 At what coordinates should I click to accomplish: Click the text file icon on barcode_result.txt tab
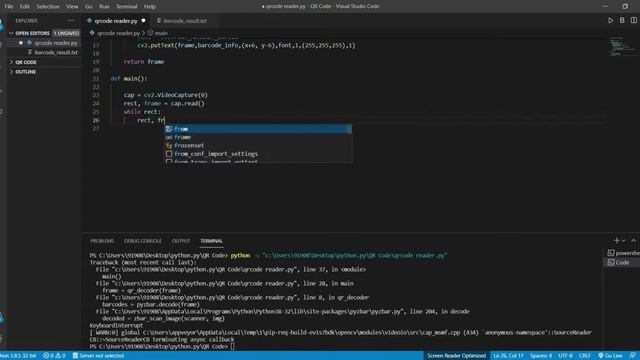(159, 20)
